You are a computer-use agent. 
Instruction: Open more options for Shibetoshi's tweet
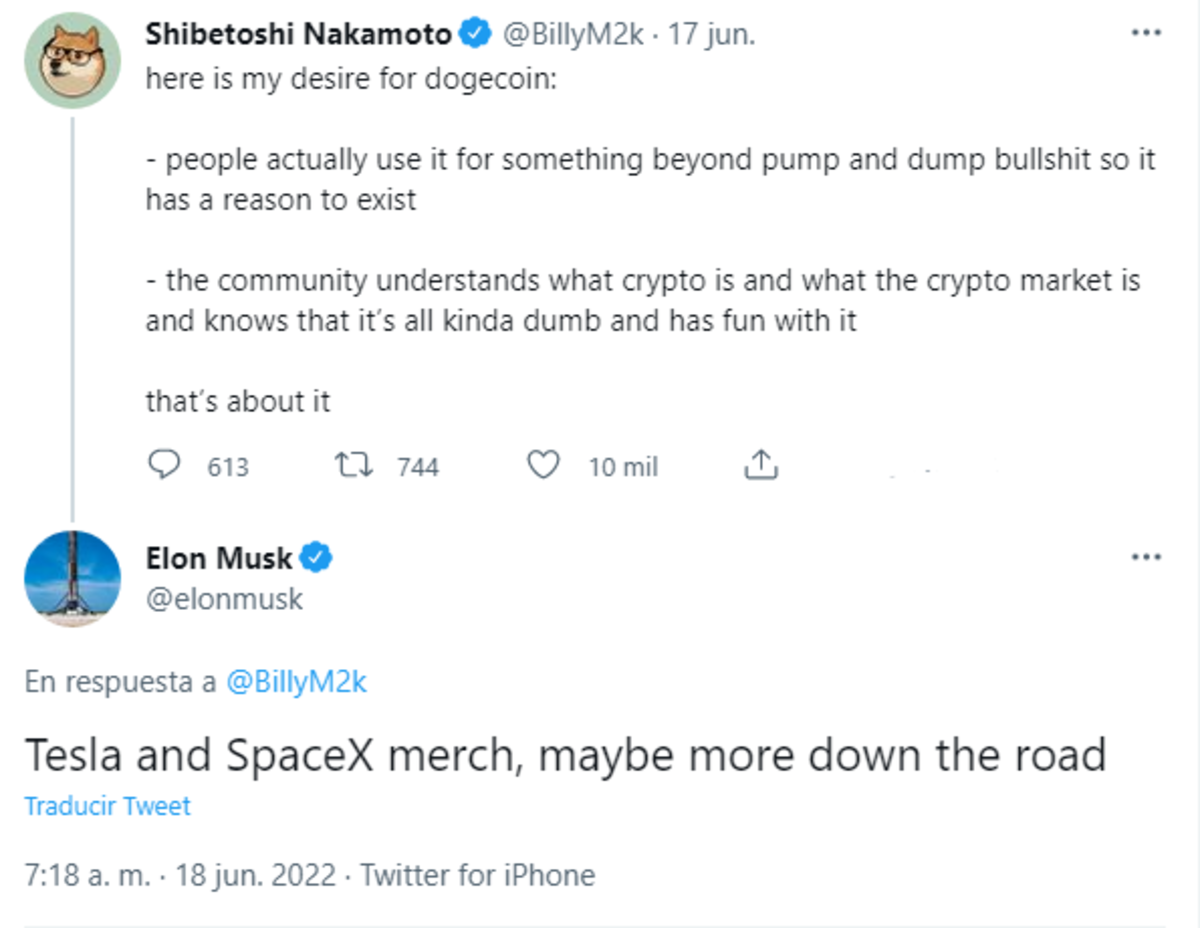point(1145,33)
